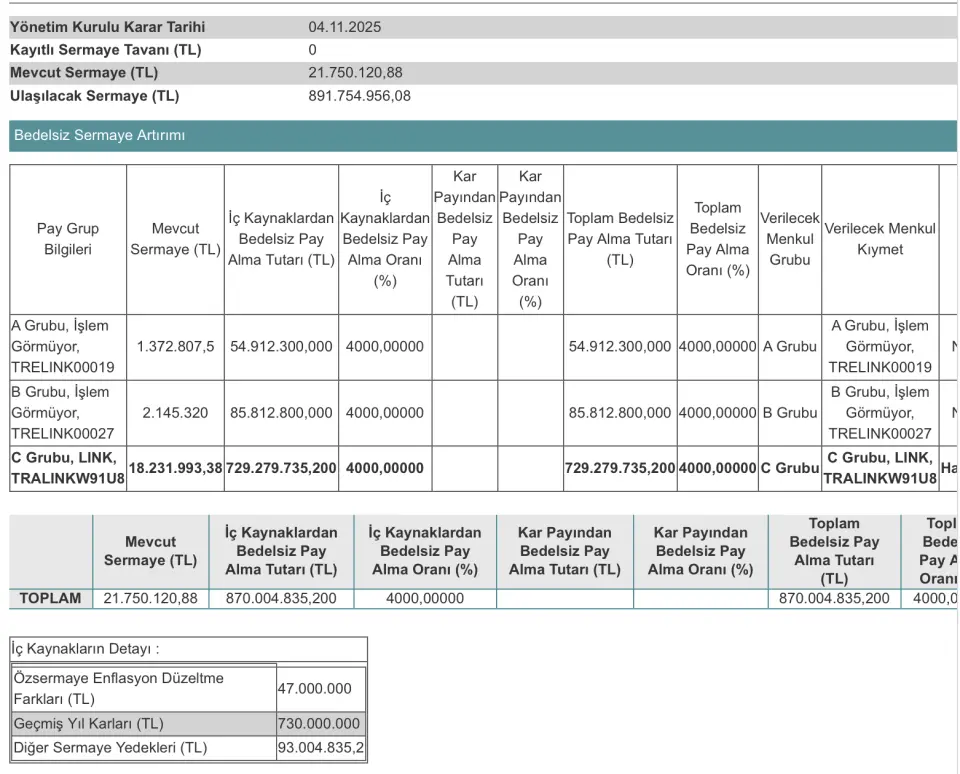
Task: Click B Grubu current capital 2.145.320
Action: point(175,412)
